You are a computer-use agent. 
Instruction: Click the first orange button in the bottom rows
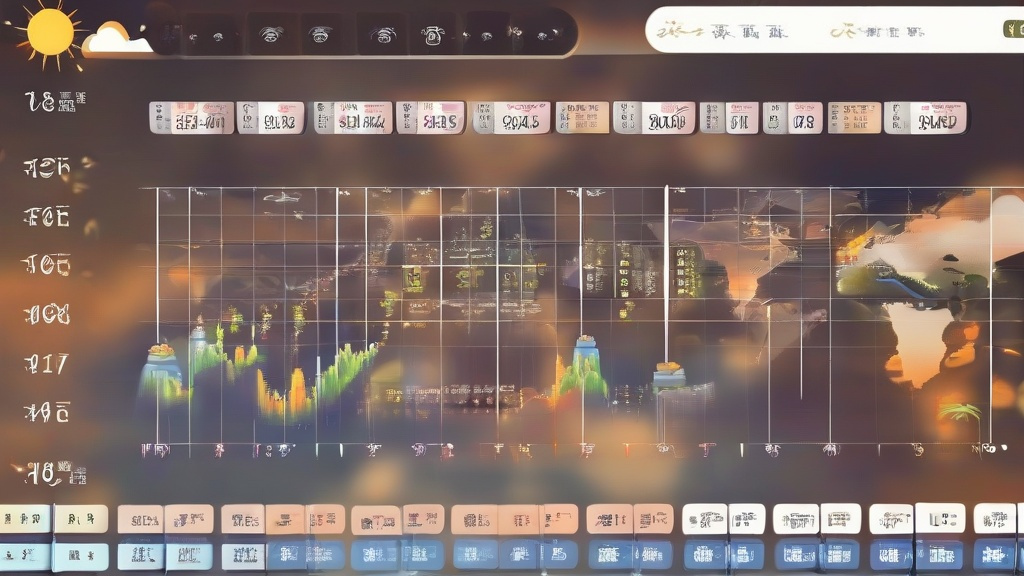click(140, 519)
